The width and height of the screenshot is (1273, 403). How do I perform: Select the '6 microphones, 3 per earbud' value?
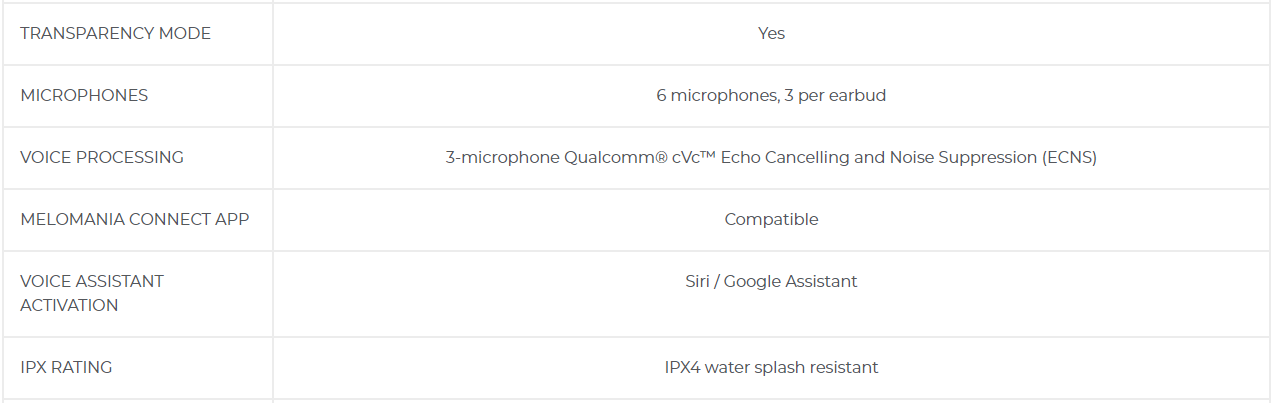(x=771, y=95)
